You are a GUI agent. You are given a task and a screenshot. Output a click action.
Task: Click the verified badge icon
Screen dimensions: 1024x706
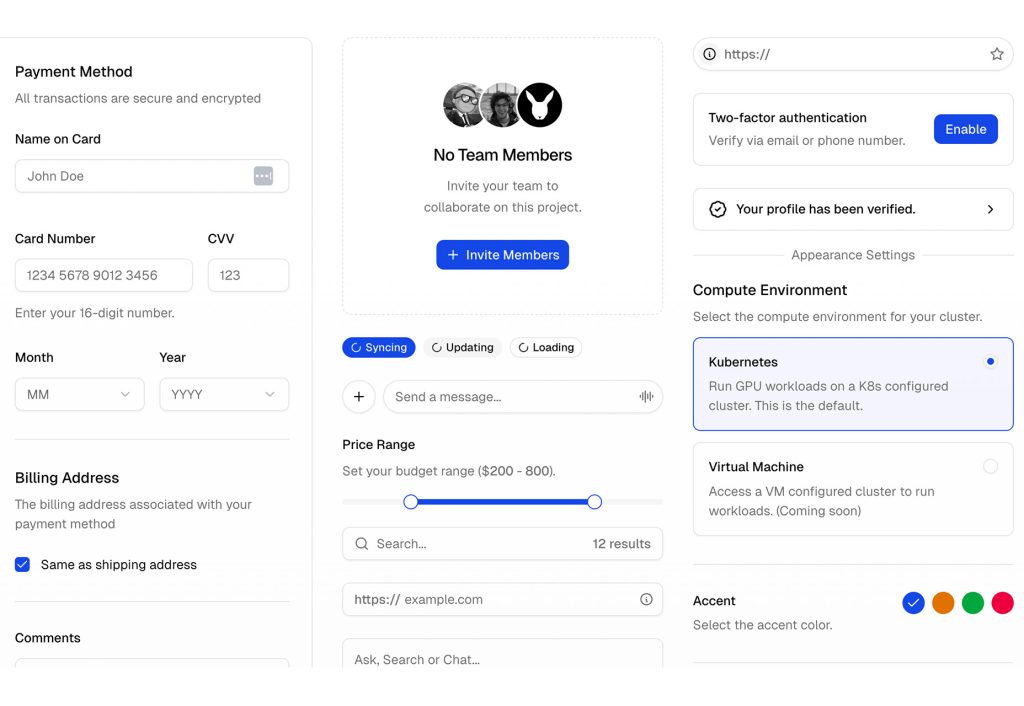tap(717, 209)
